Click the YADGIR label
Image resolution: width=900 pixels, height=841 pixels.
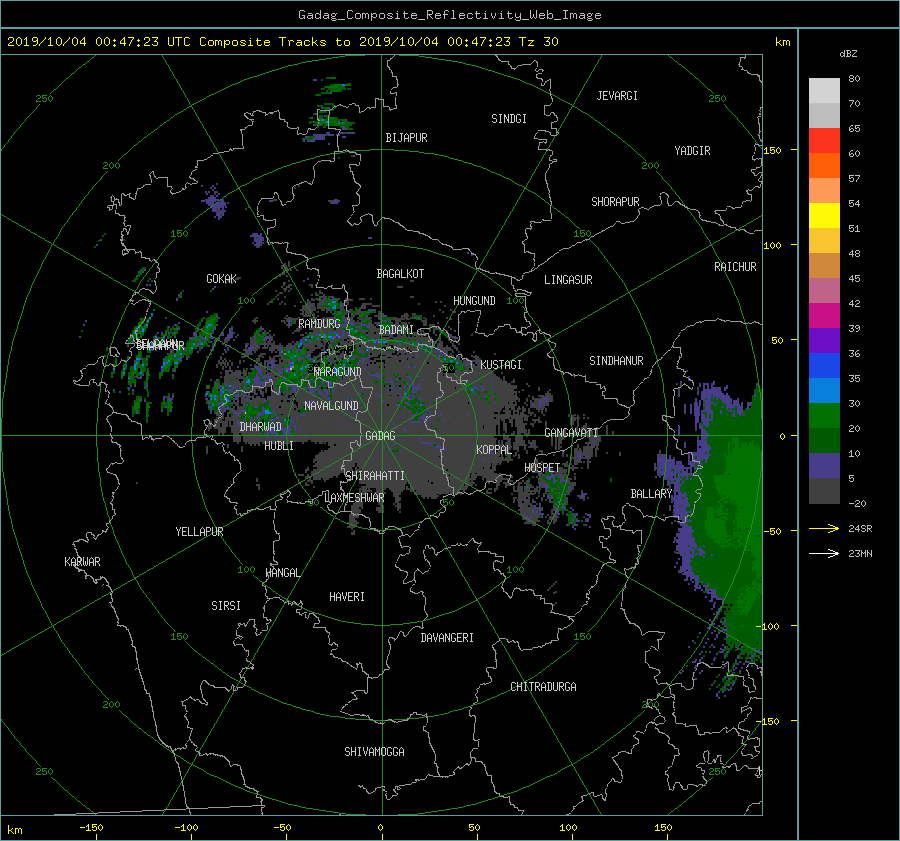692,151
